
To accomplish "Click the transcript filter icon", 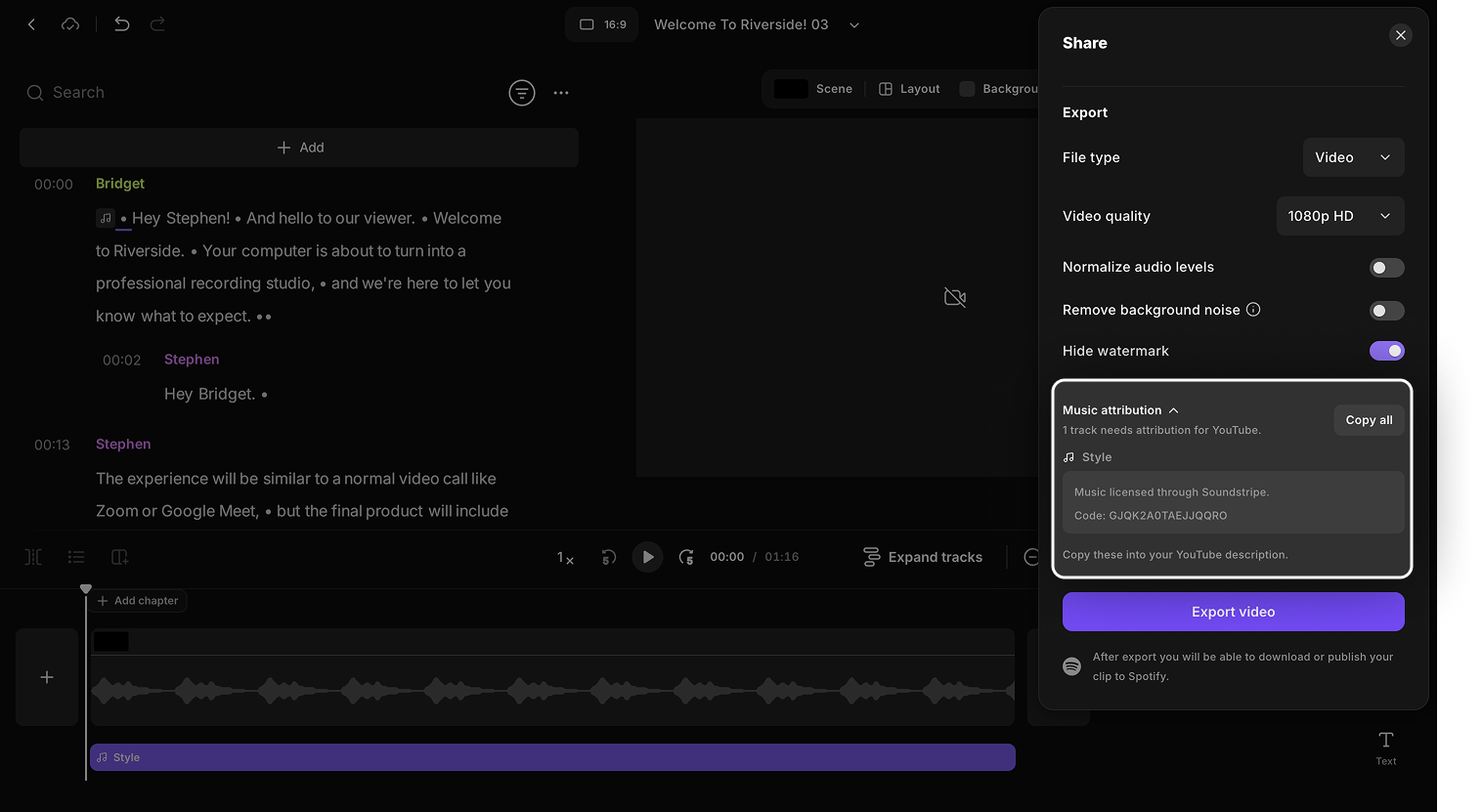I will [522, 93].
